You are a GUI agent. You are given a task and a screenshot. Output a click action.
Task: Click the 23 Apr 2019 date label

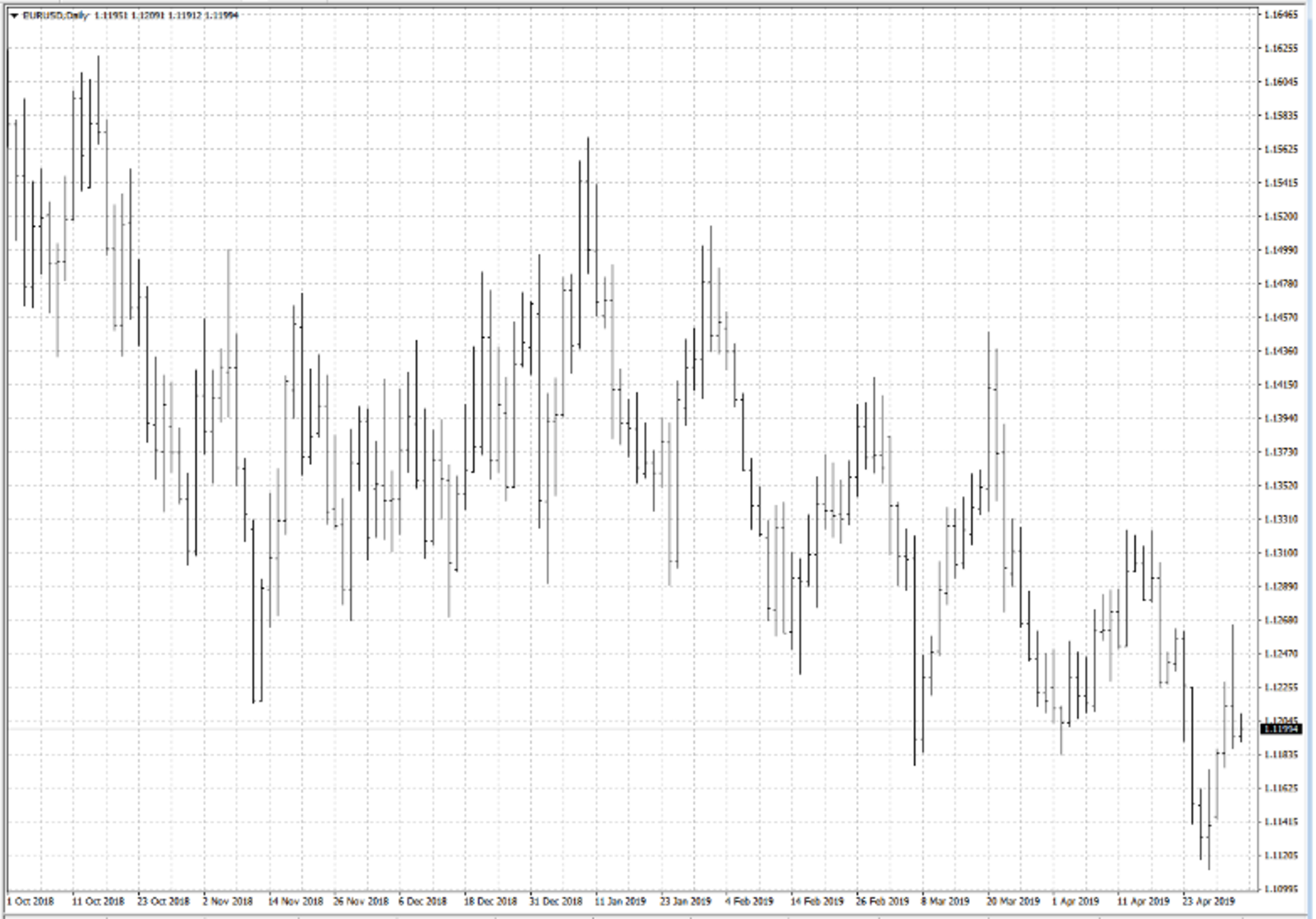[x=1208, y=901]
